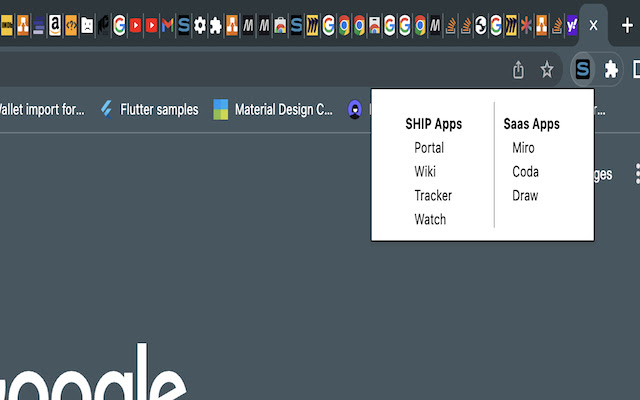This screenshot has height=400, width=640.
Task: Open the Flutter samples bookmark
Action: 150,109
